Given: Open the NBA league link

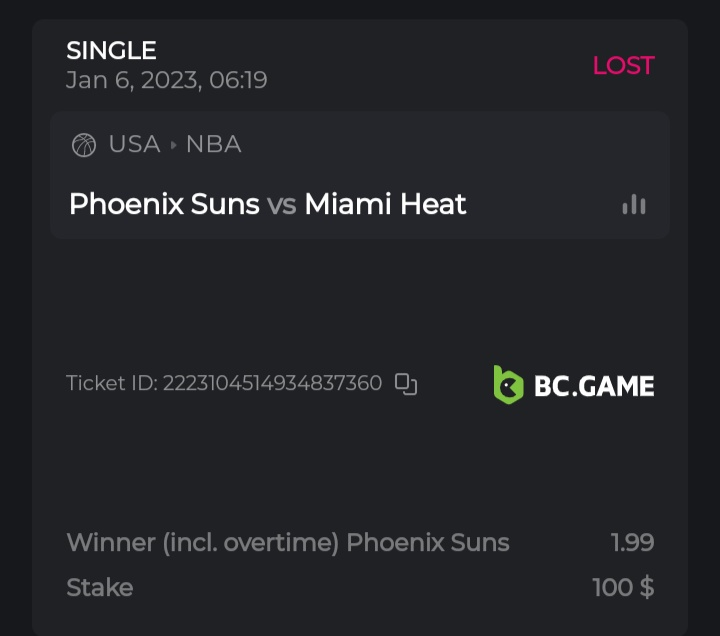Looking at the screenshot, I should click(214, 144).
